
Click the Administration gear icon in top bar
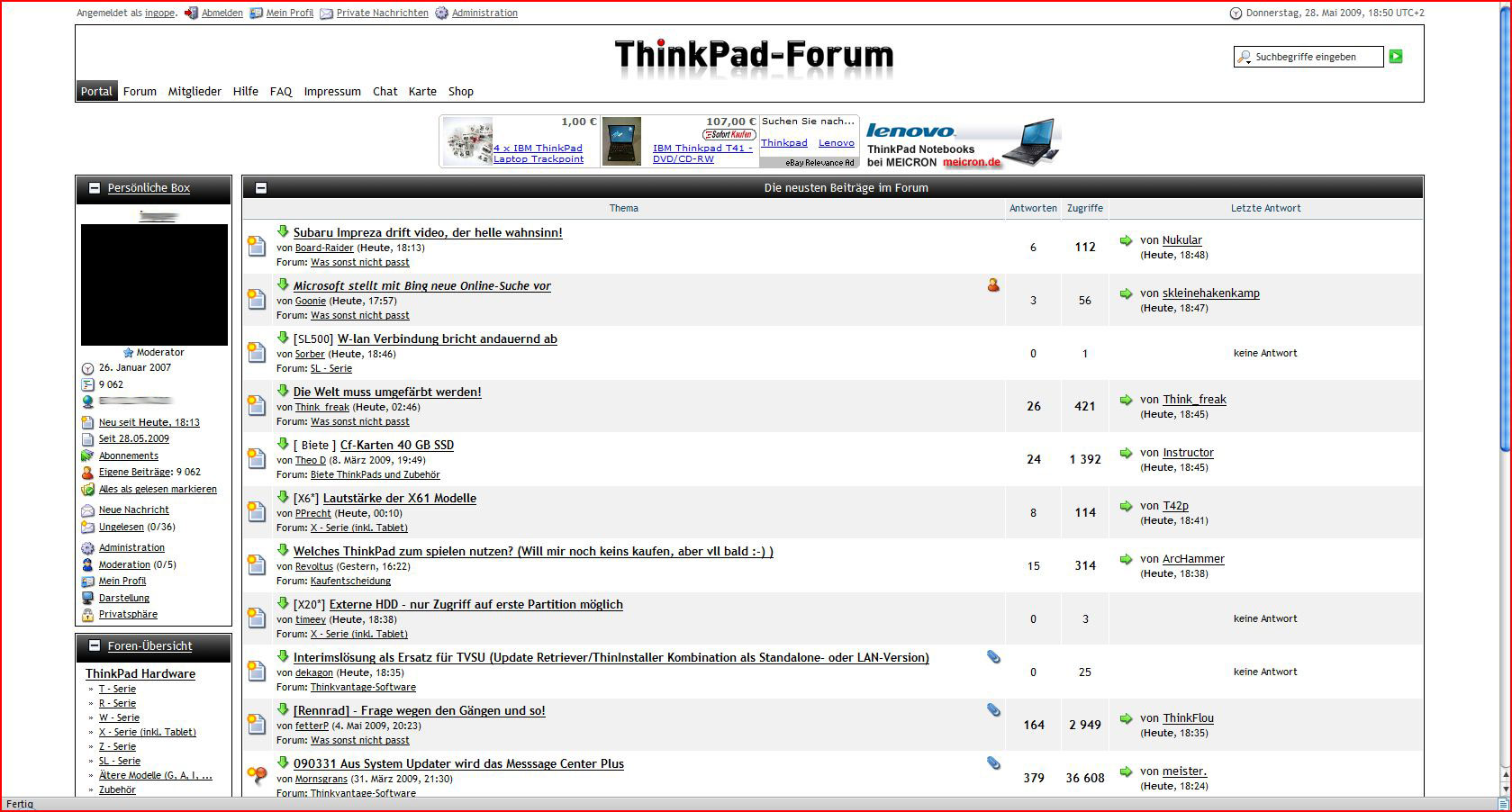click(x=441, y=14)
